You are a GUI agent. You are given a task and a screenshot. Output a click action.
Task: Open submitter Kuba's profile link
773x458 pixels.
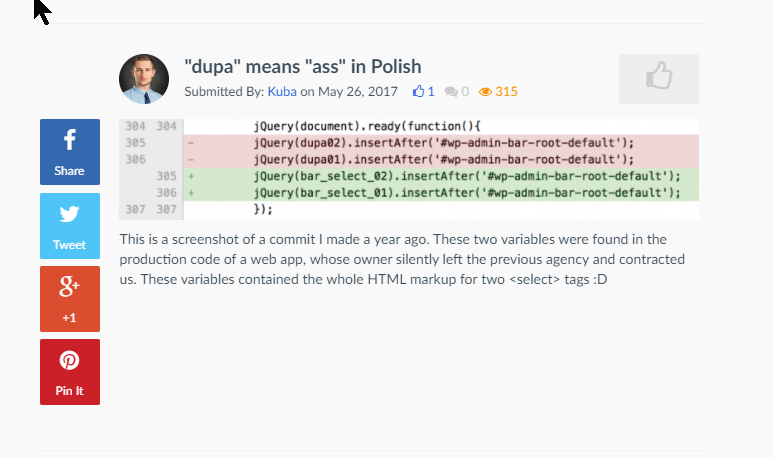[282, 92]
